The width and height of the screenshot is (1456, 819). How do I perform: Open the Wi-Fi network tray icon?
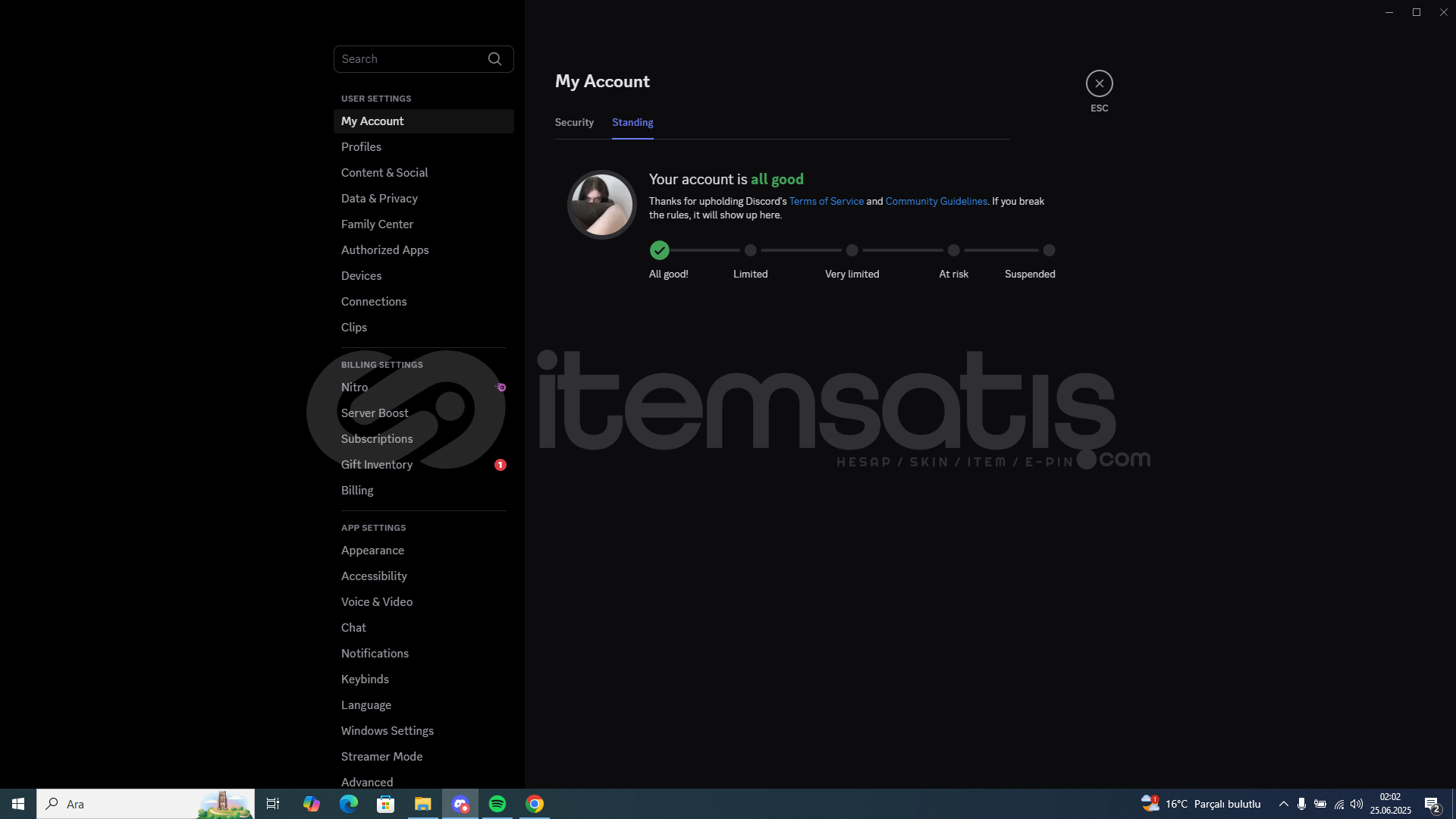(x=1339, y=804)
